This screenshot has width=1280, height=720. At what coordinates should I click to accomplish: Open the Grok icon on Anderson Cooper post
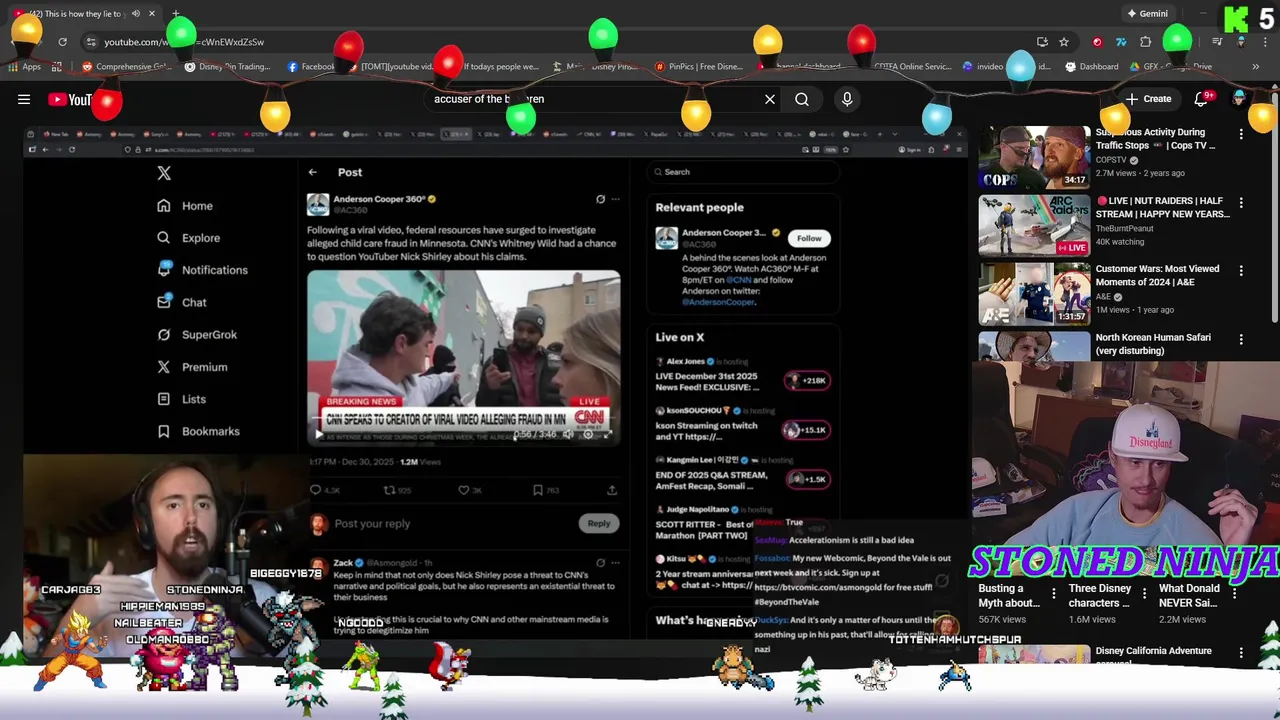coord(600,199)
